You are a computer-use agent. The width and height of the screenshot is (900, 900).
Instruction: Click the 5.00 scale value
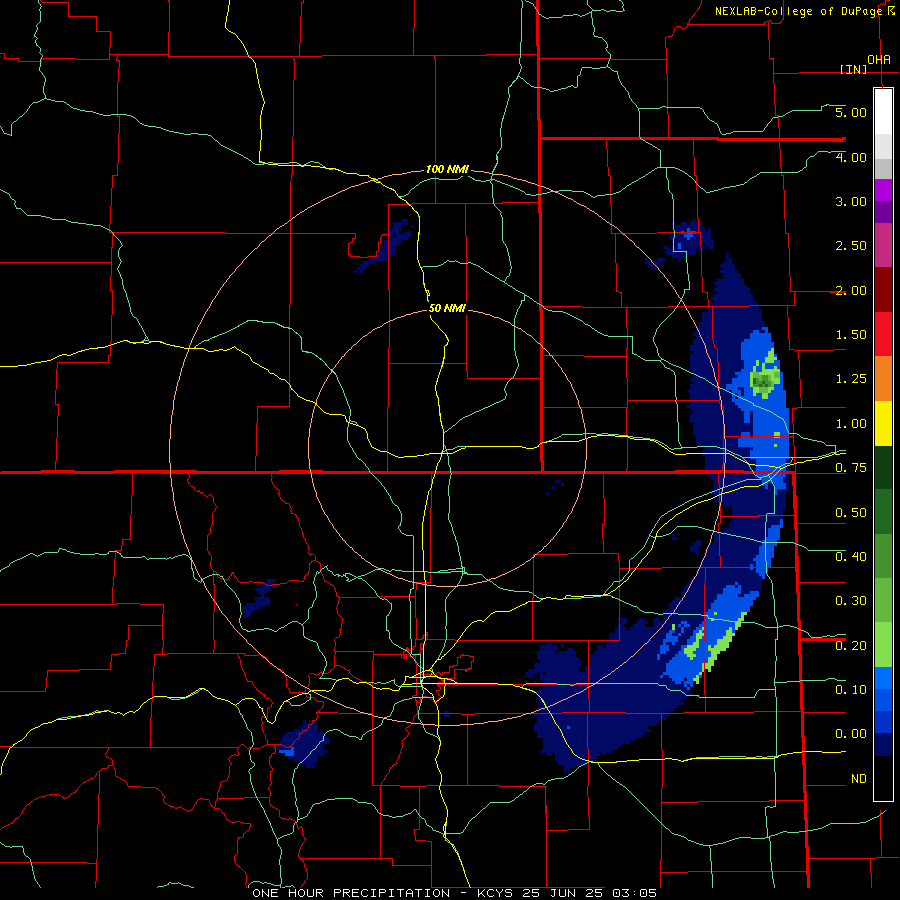(851, 112)
